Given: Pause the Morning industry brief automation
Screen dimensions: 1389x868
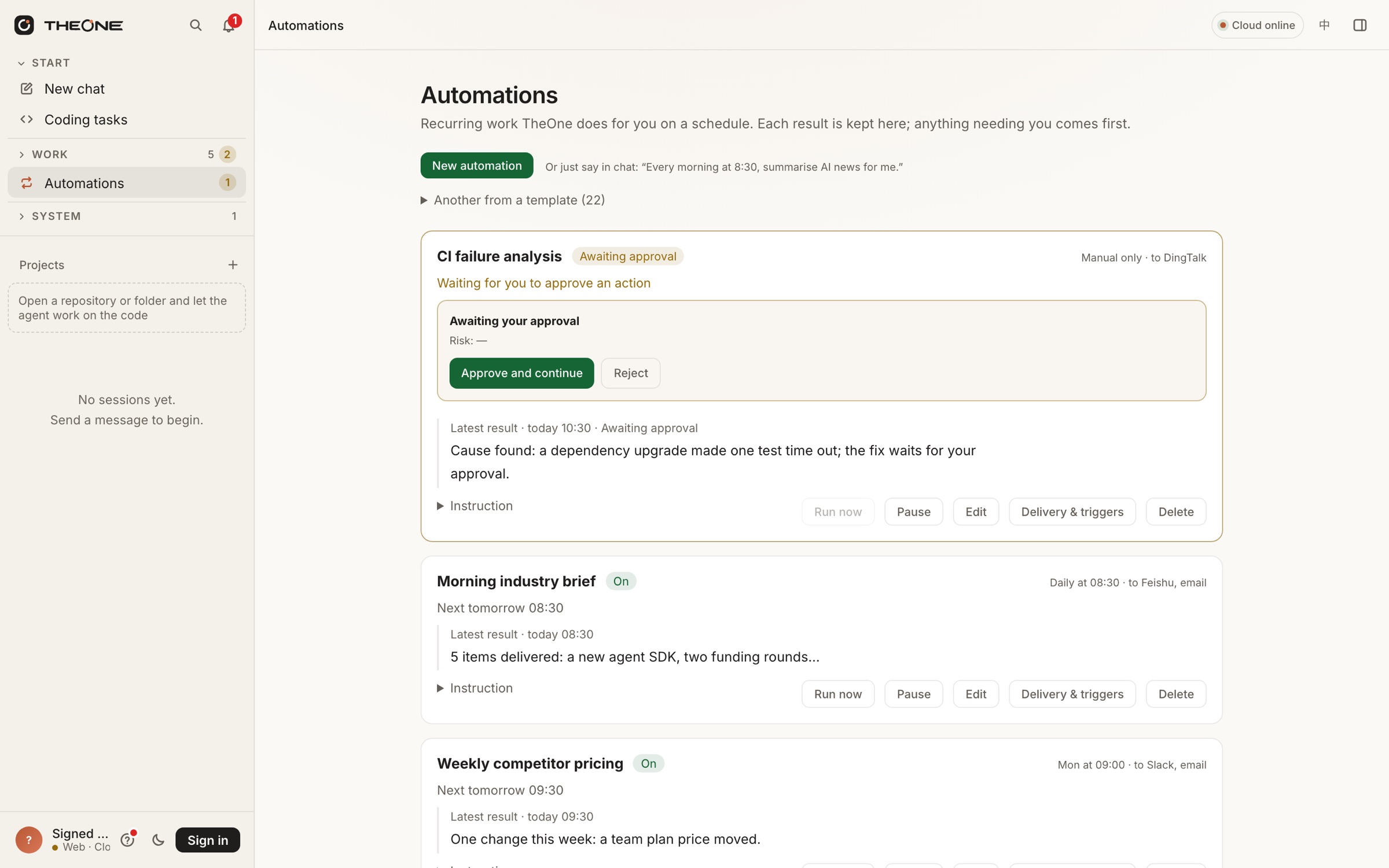Looking at the screenshot, I should coord(913,694).
